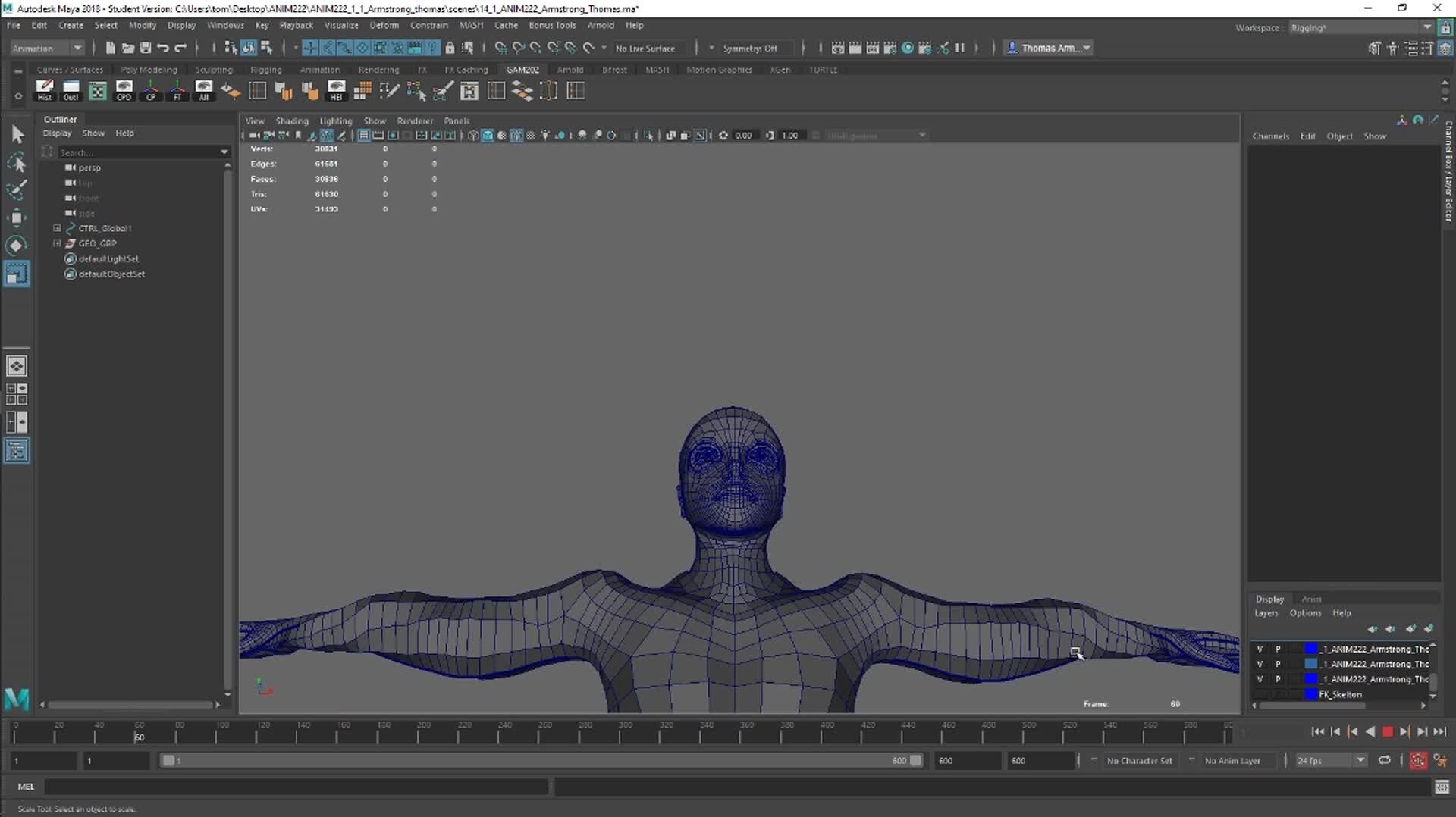This screenshot has height=817, width=1456.
Task: Click Help in the Layer Editor panel
Action: 1341,613
